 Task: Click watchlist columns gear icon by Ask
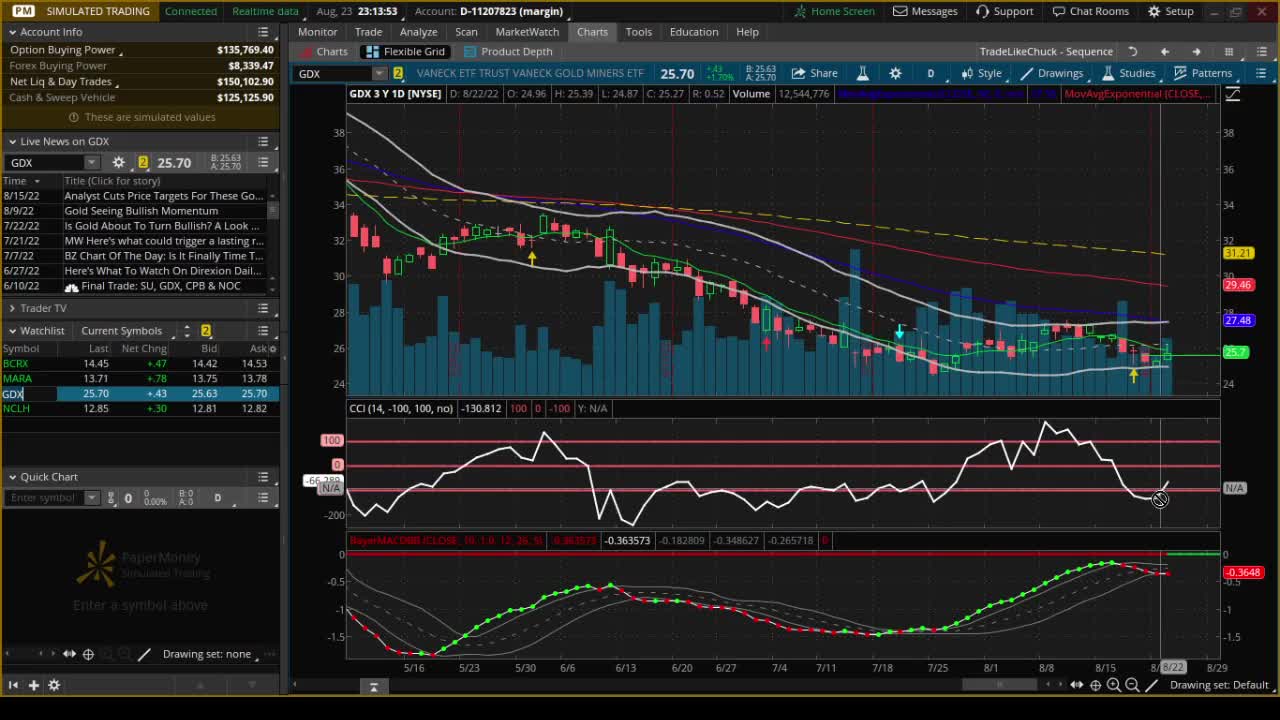(x=273, y=348)
